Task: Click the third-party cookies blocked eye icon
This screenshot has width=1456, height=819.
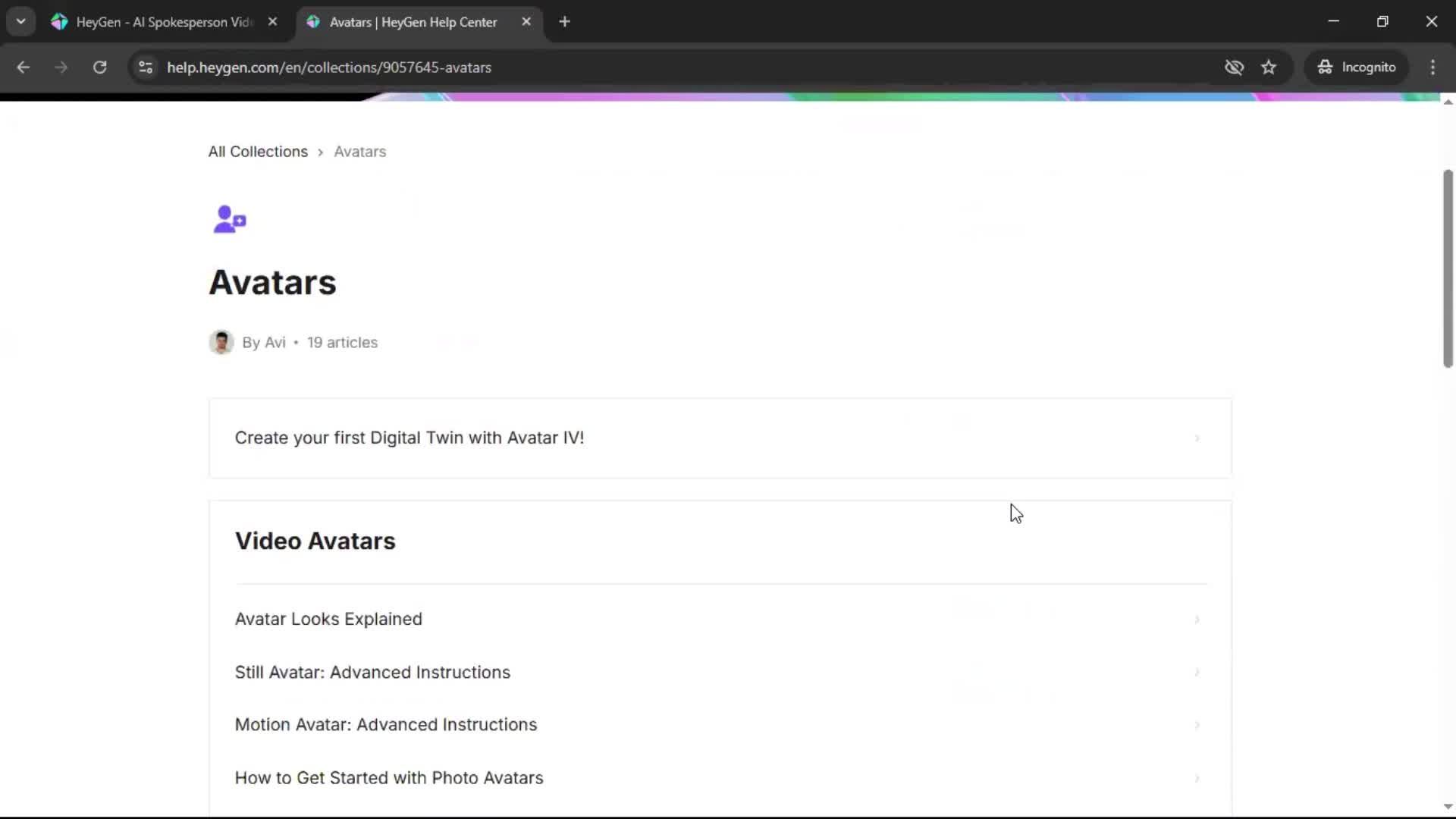Action: pyautogui.click(x=1234, y=67)
